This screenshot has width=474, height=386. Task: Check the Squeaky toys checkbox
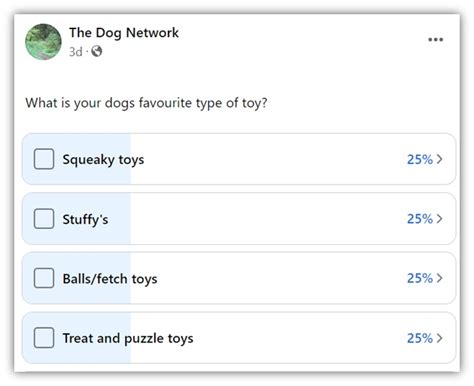pos(44,159)
